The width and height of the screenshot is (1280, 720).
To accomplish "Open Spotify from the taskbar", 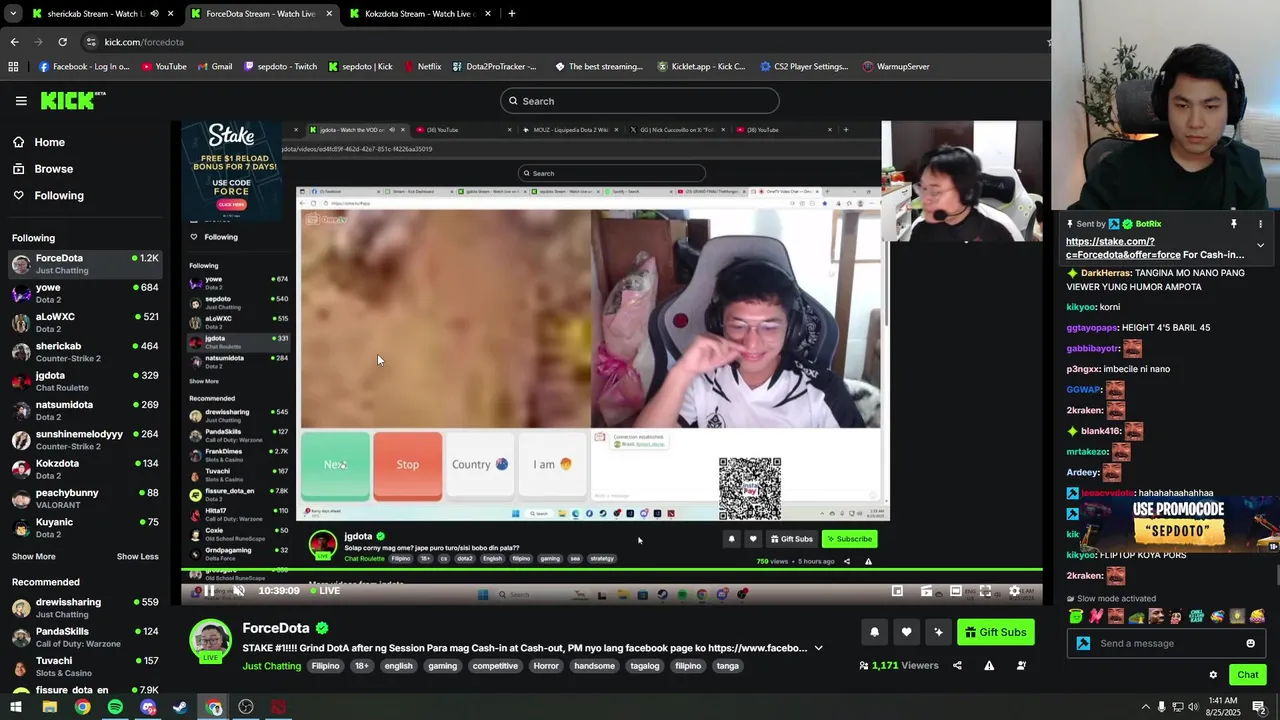I will click(115, 707).
